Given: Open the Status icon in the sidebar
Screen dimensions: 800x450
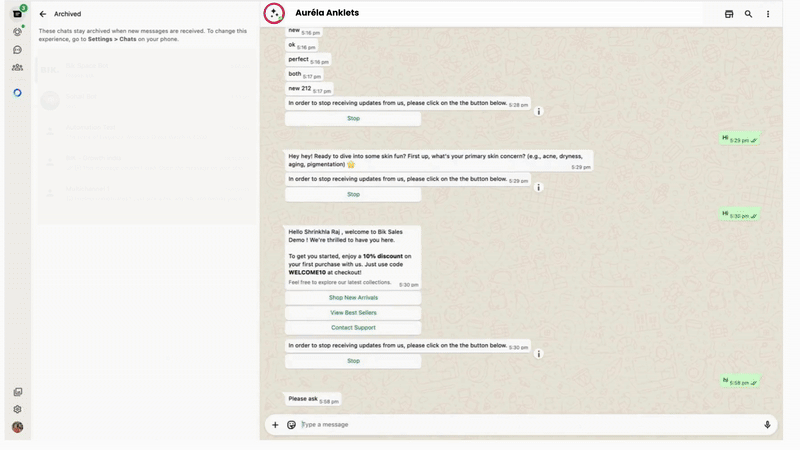Looking at the screenshot, I should point(17,32).
